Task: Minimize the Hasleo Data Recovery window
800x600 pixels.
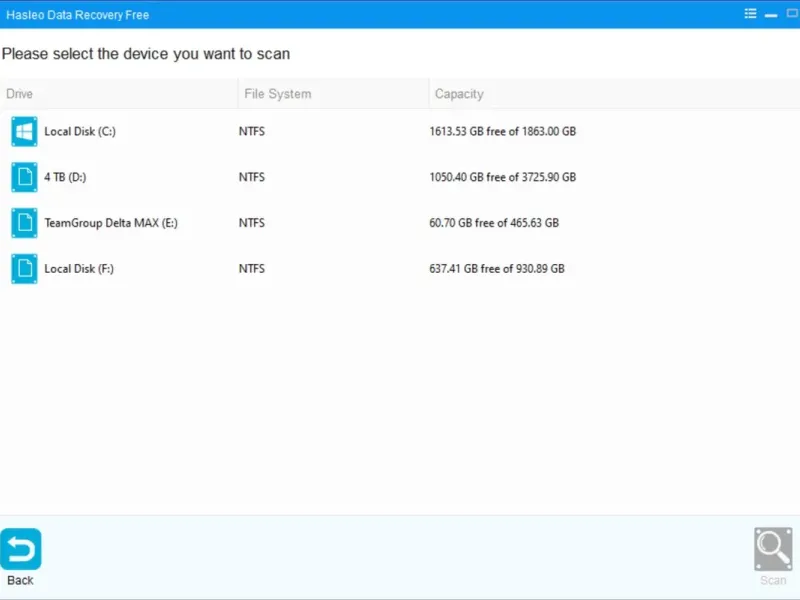Action: tap(771, 15)
